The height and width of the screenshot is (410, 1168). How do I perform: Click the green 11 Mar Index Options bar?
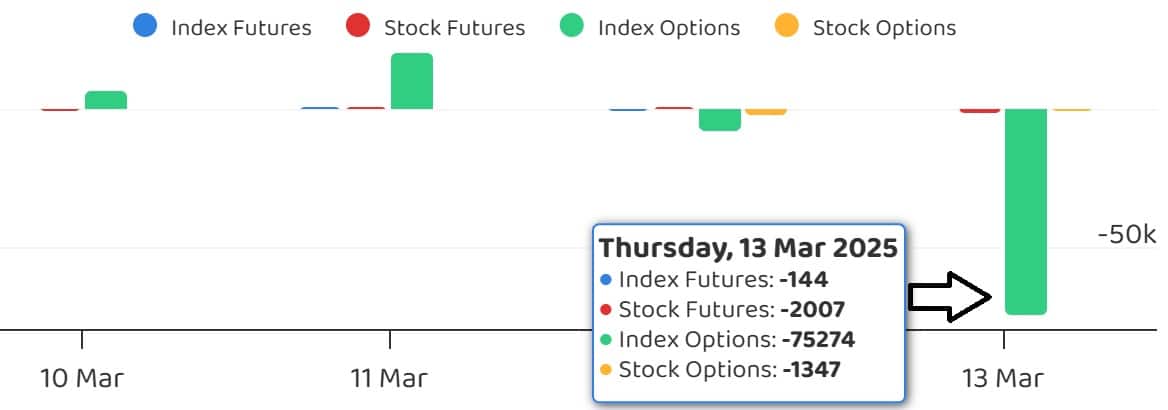click(411, 81)
